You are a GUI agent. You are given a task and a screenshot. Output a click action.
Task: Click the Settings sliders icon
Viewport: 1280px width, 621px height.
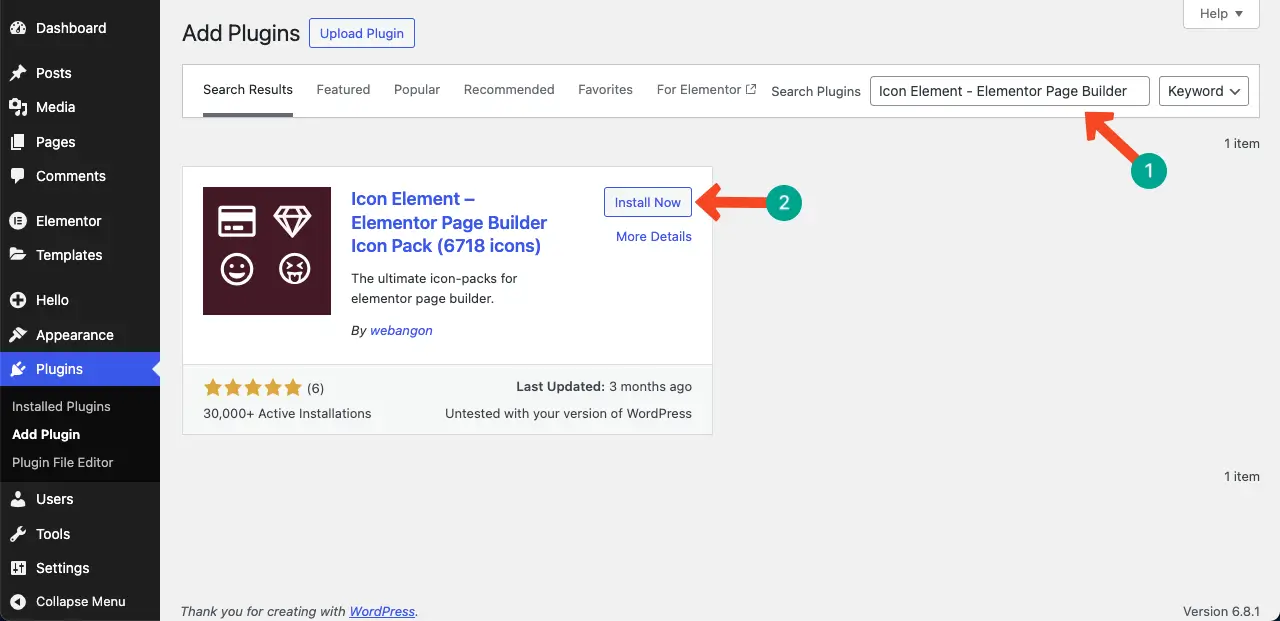click(x=18, y=568)
